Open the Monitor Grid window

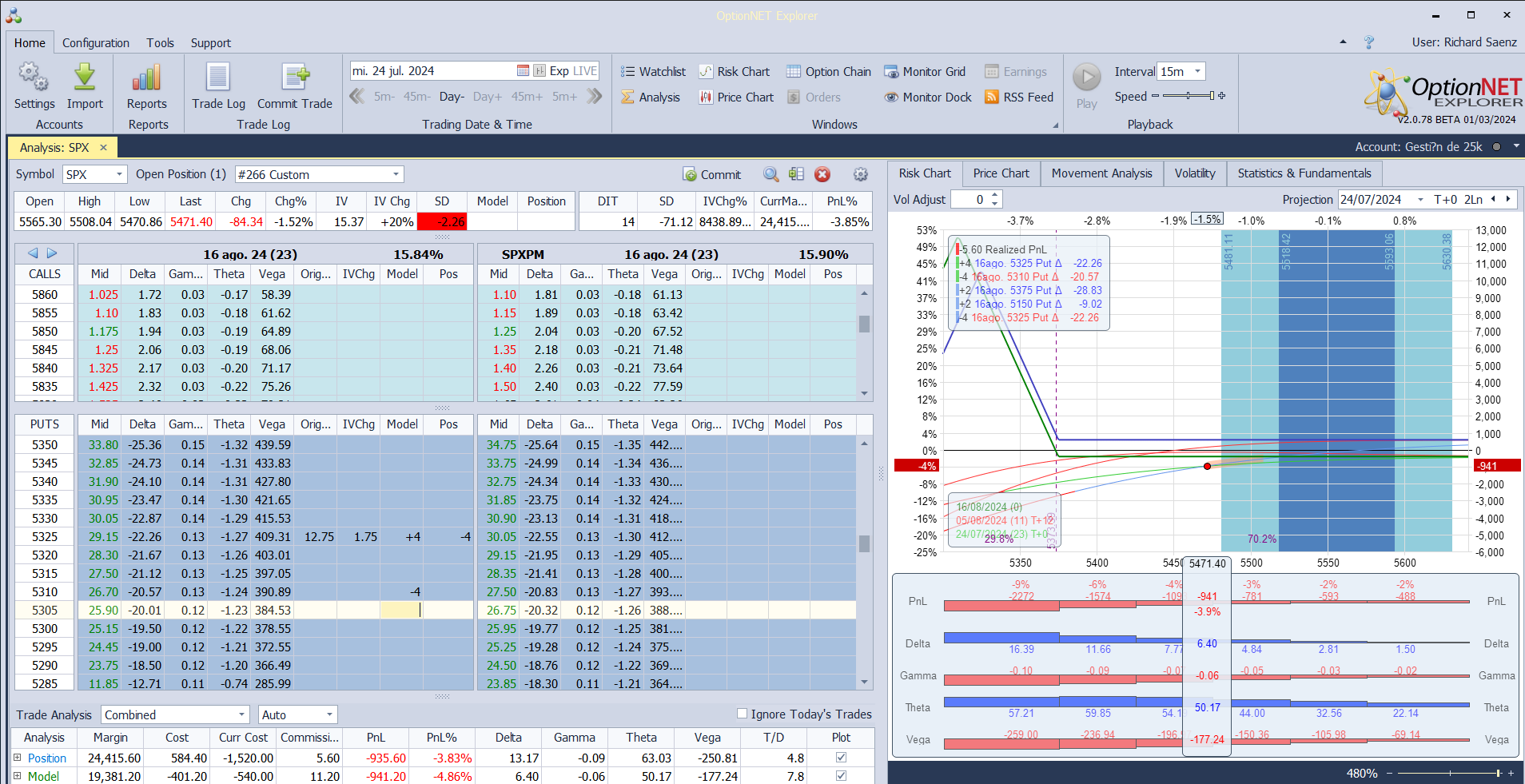point(925,72)
